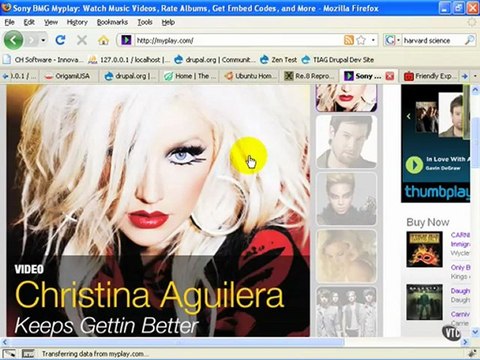This screenshot has height=360, width=480.
Task: Open the Tools menu
Action: pos(145,22)
